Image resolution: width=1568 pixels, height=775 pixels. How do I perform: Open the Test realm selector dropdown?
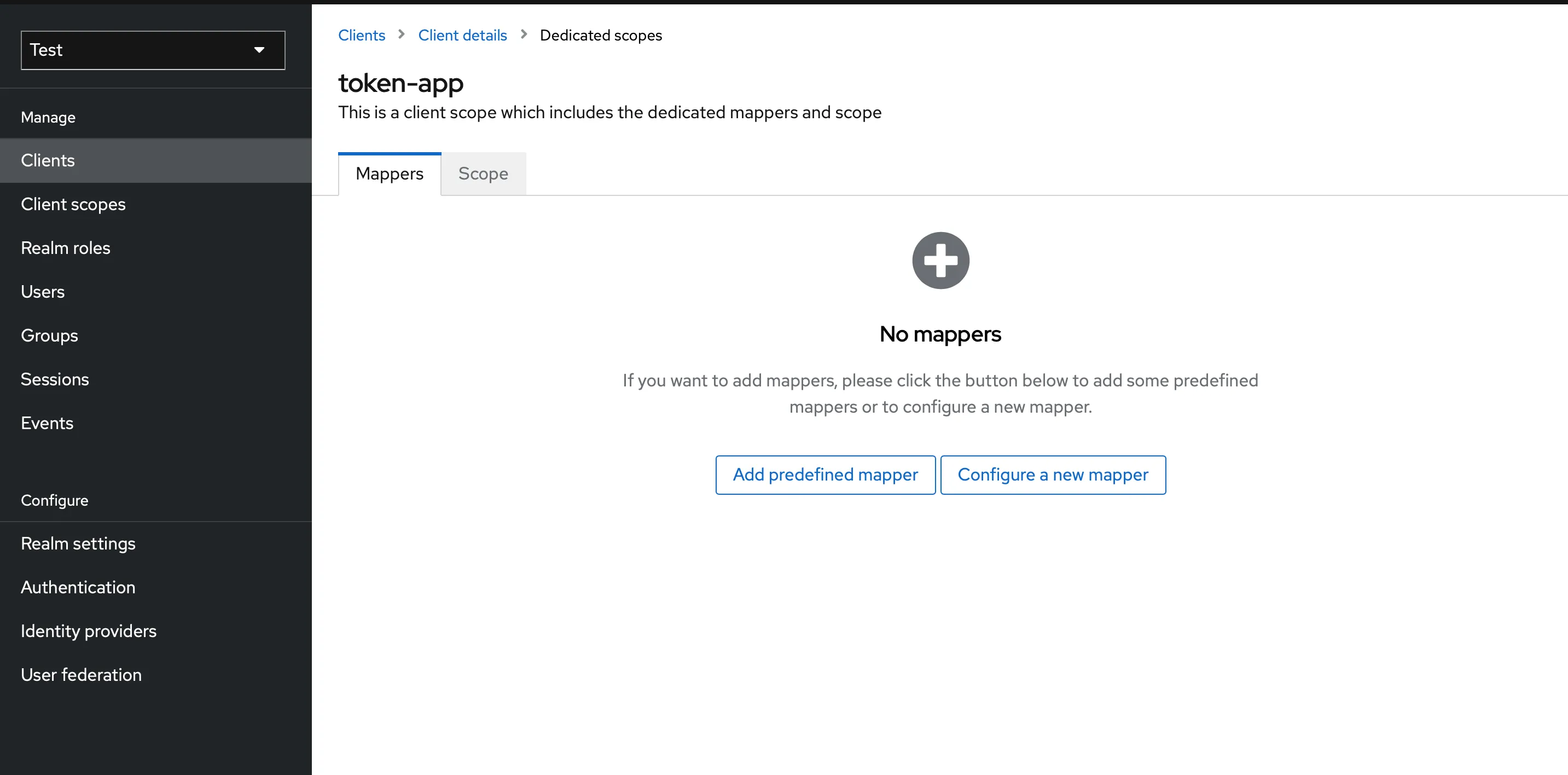pos(152,50)
